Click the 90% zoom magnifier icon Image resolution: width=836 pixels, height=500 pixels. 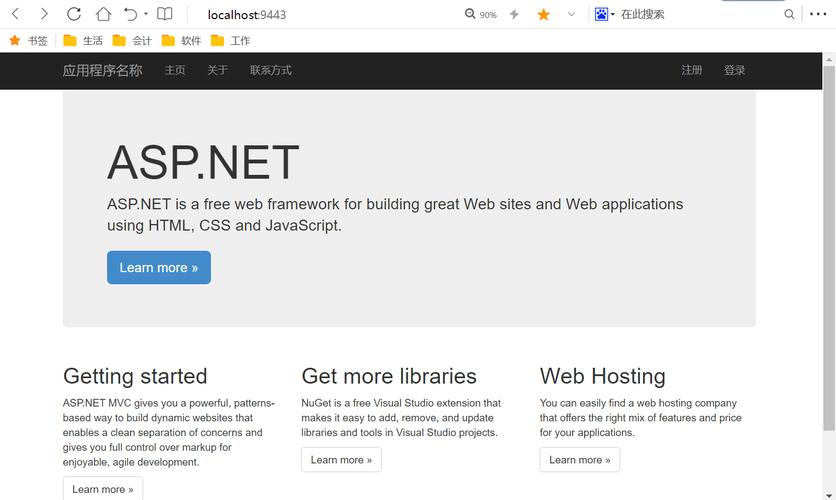point(472,14)
